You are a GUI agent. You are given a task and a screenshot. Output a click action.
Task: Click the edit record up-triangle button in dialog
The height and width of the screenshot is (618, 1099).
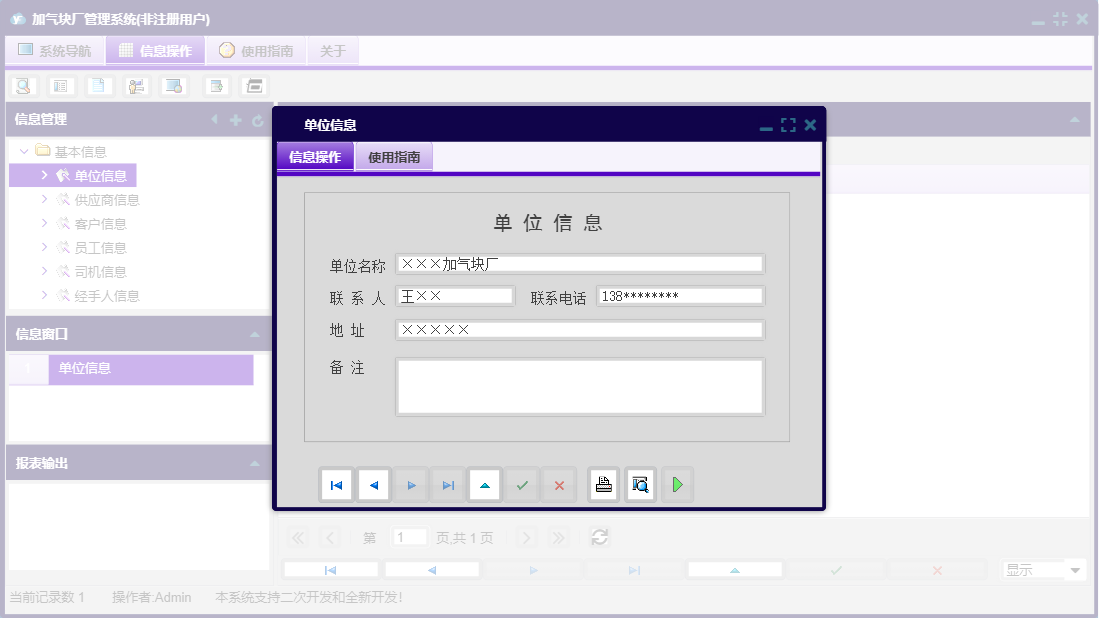coord(485,485)
